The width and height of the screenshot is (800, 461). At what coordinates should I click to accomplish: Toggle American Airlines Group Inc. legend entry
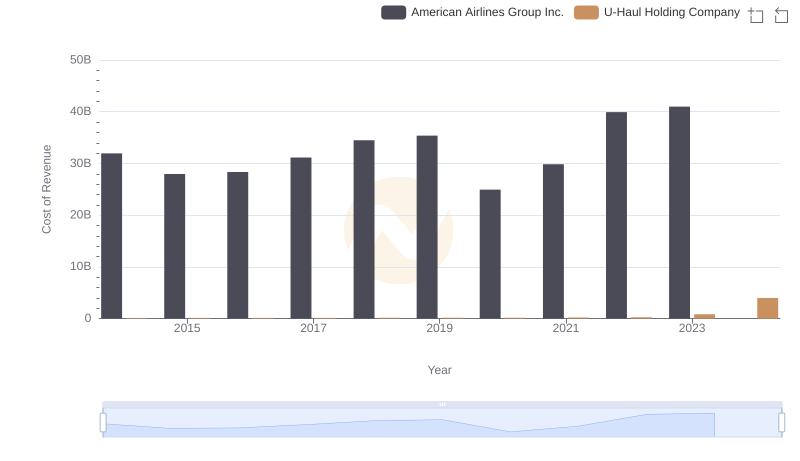click(472, 12)
